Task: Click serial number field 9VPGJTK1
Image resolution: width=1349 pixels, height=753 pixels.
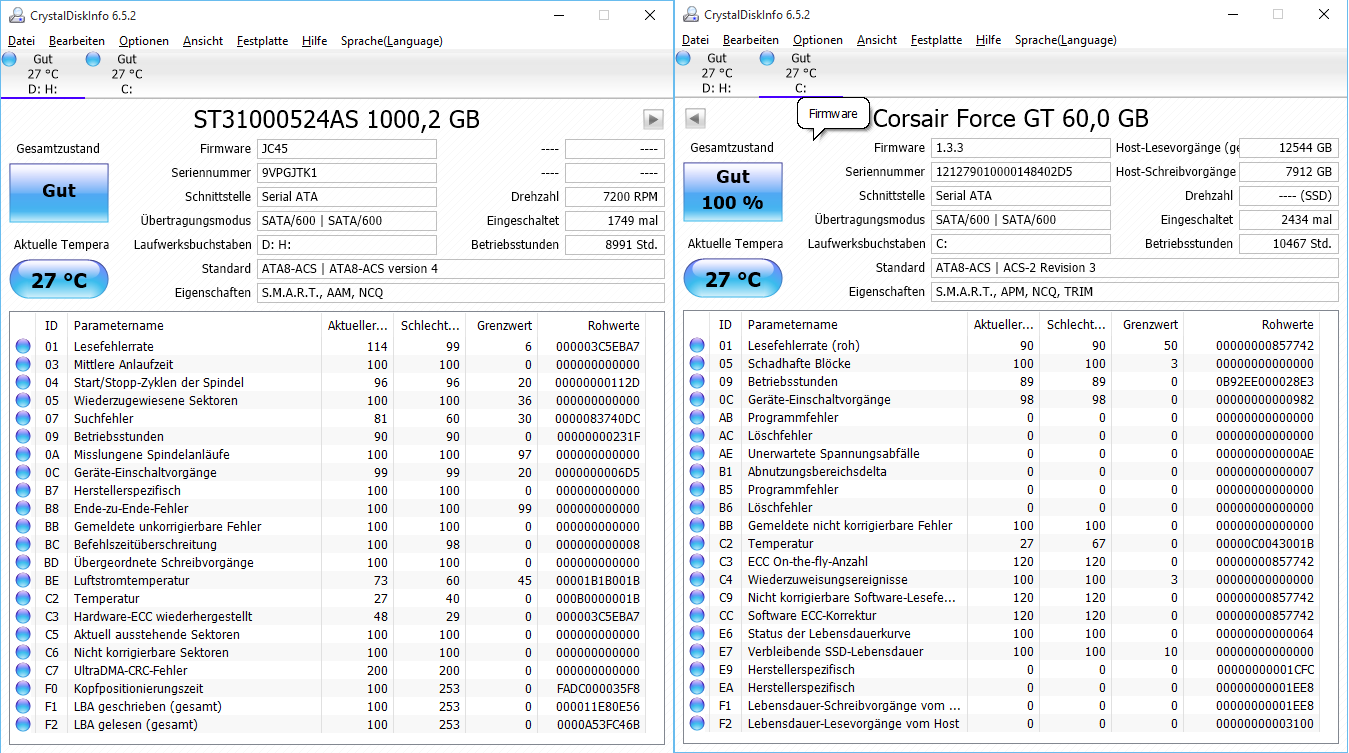Action: click(x=346, y=173)
